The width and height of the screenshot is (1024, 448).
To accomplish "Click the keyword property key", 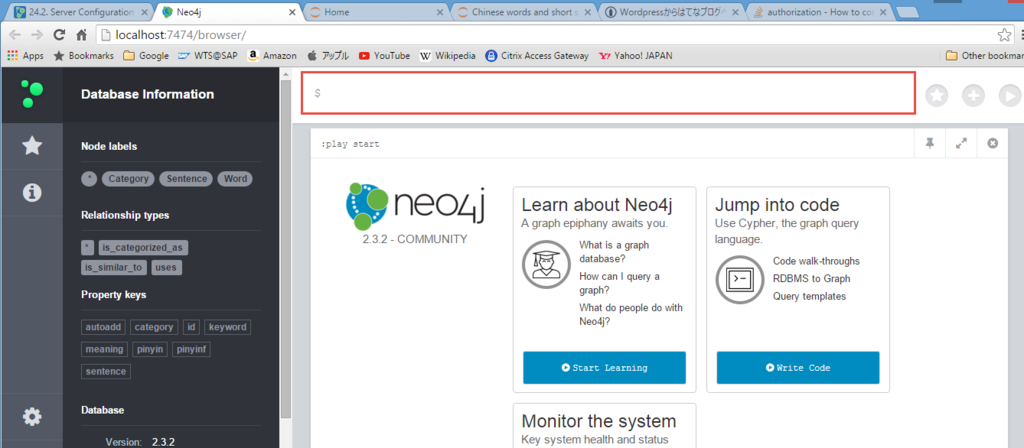I will tap(227, 327).
